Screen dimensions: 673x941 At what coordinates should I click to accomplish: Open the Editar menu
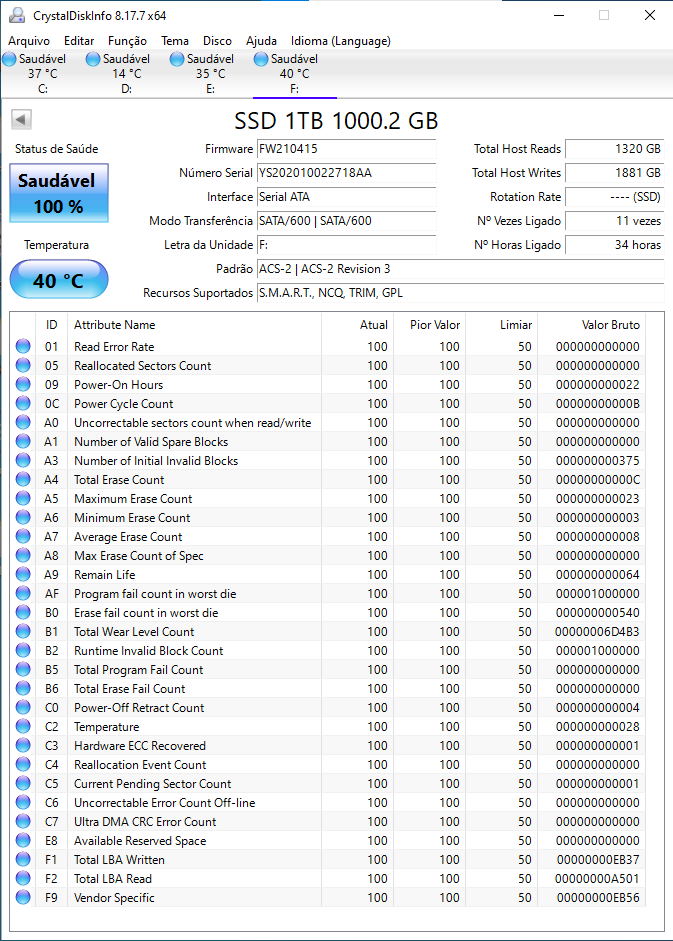[x=79, y=41]
